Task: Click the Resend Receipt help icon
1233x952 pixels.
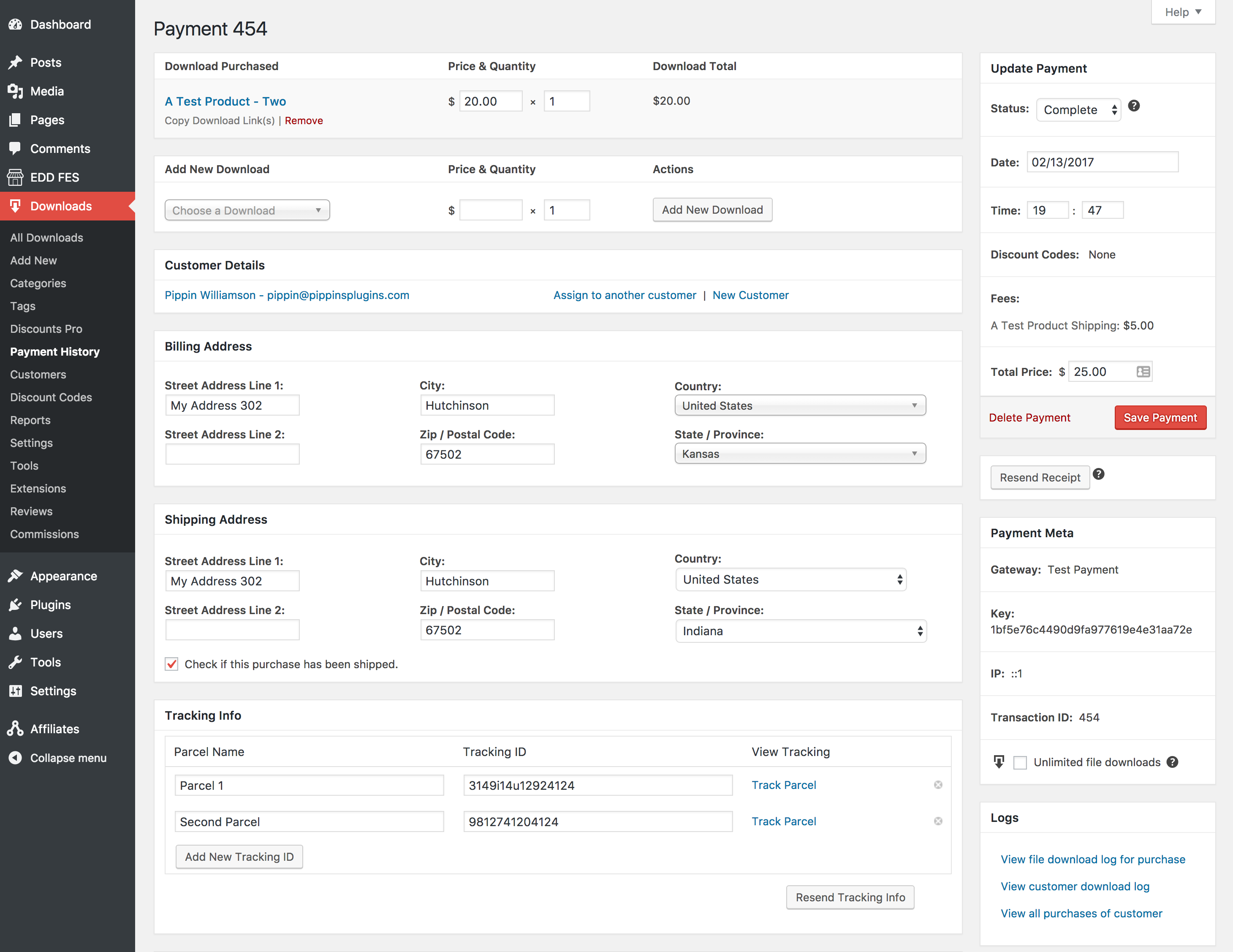Action: pos(1098,474)
